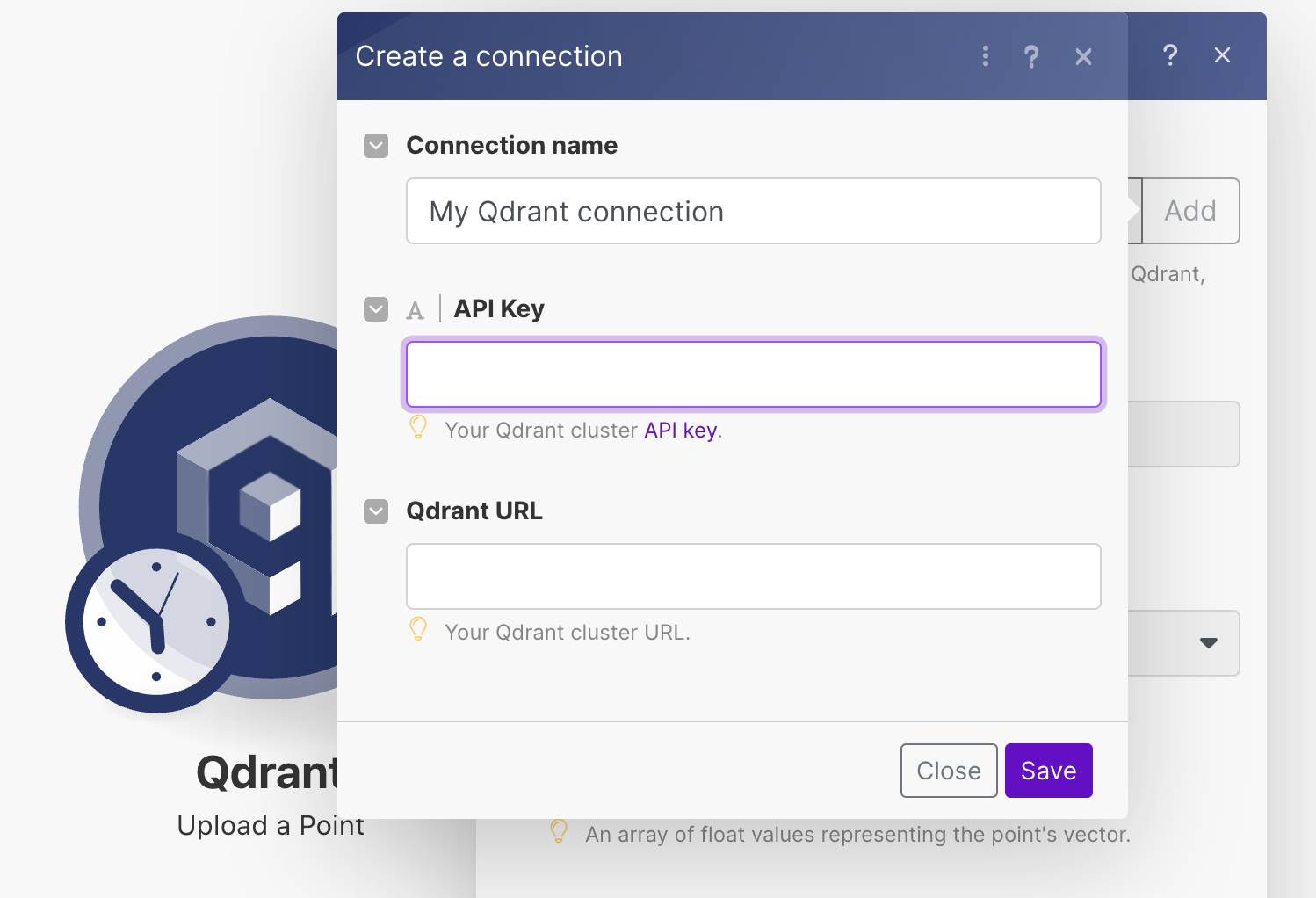
Task: Click inside the My Qdrant connection name field
Action: pos(753,211)
